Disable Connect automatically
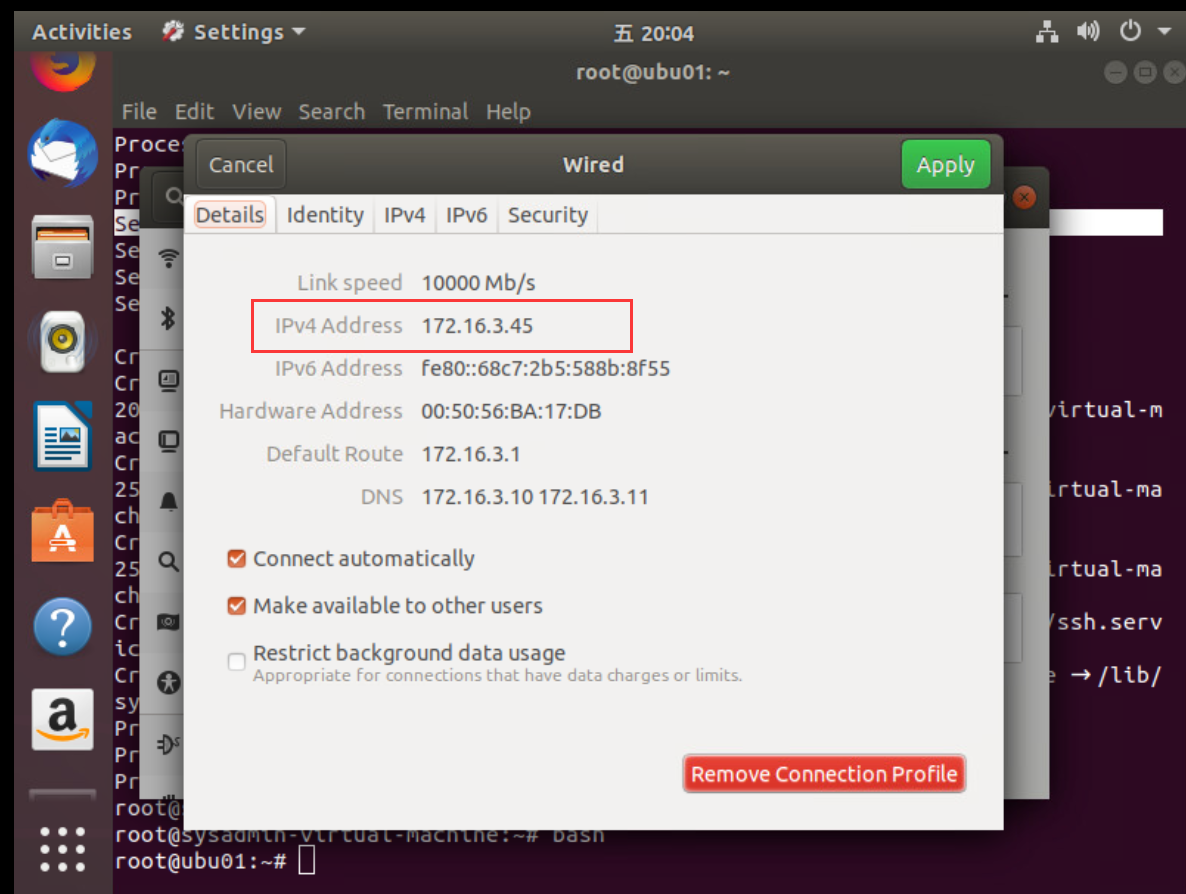The image size is (1186, 894). click(x=236, y=559)
